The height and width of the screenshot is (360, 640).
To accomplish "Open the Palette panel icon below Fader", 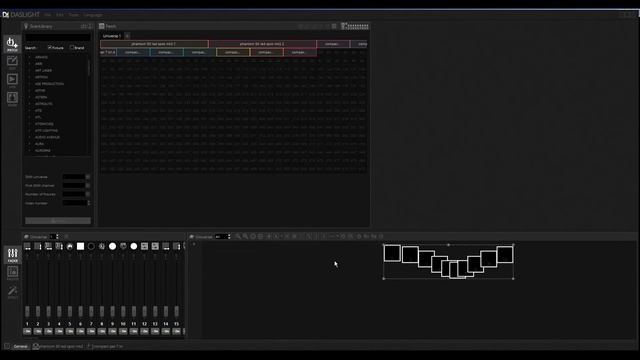I will (x=12, y=273).
